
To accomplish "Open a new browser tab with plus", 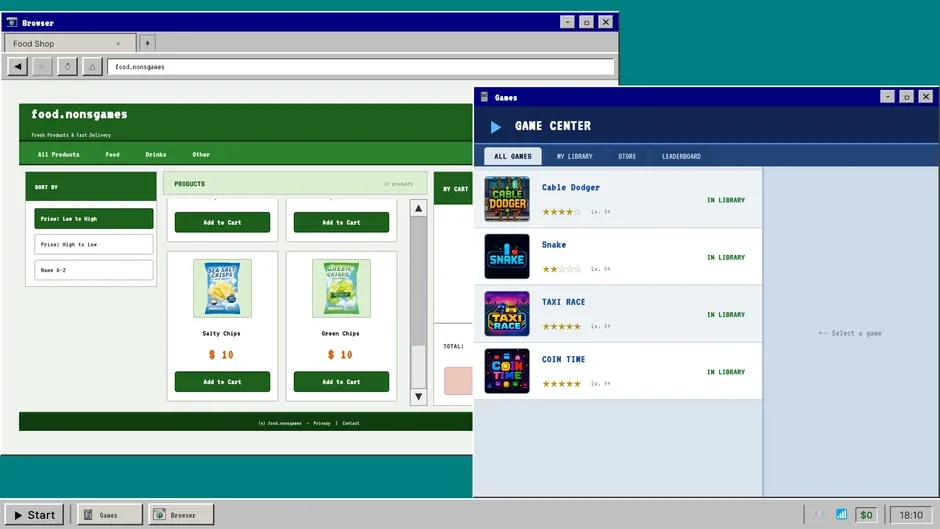I will tap(147, 43).
